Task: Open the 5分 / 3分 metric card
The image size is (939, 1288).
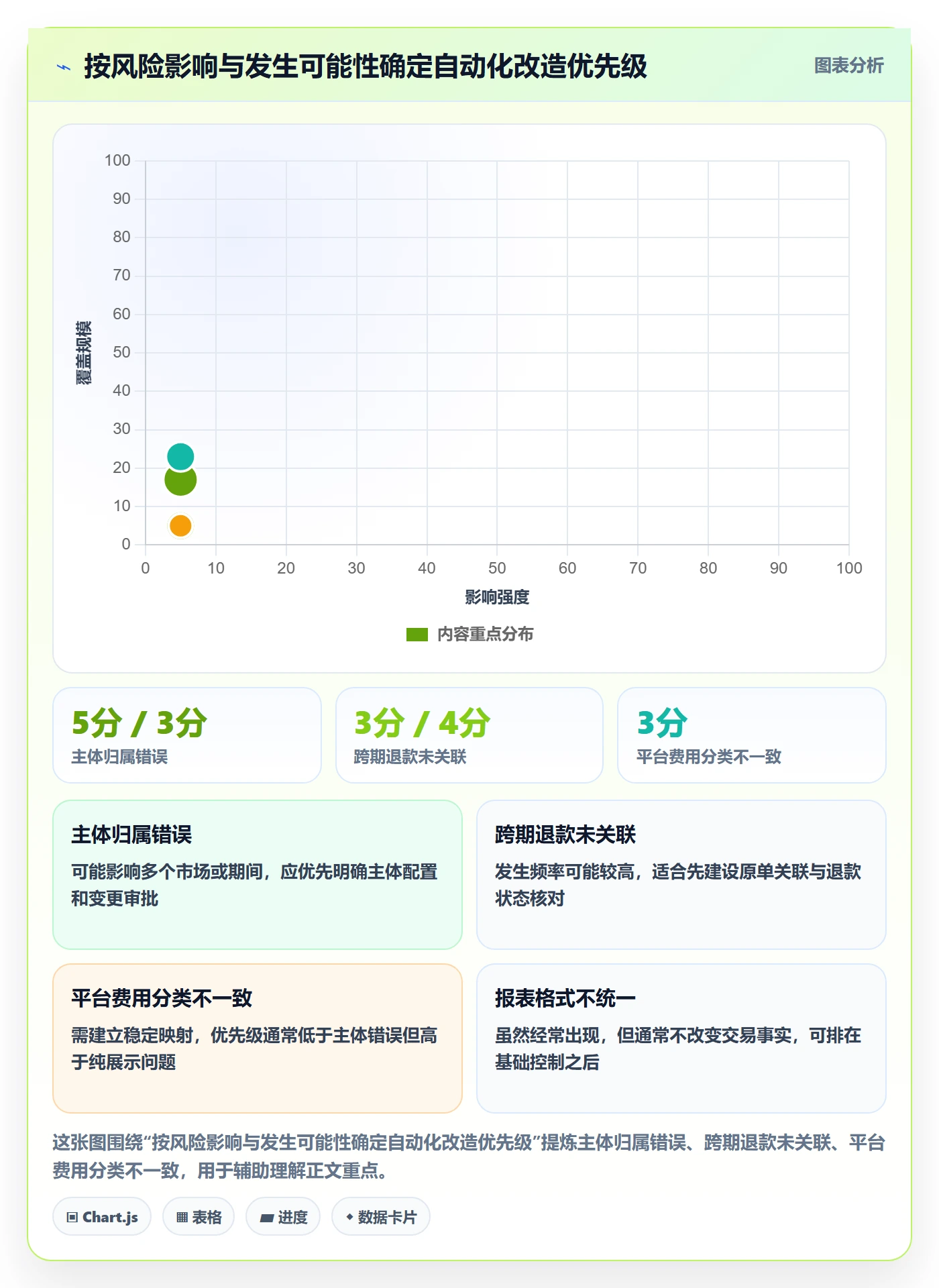Action: (187, 735)
